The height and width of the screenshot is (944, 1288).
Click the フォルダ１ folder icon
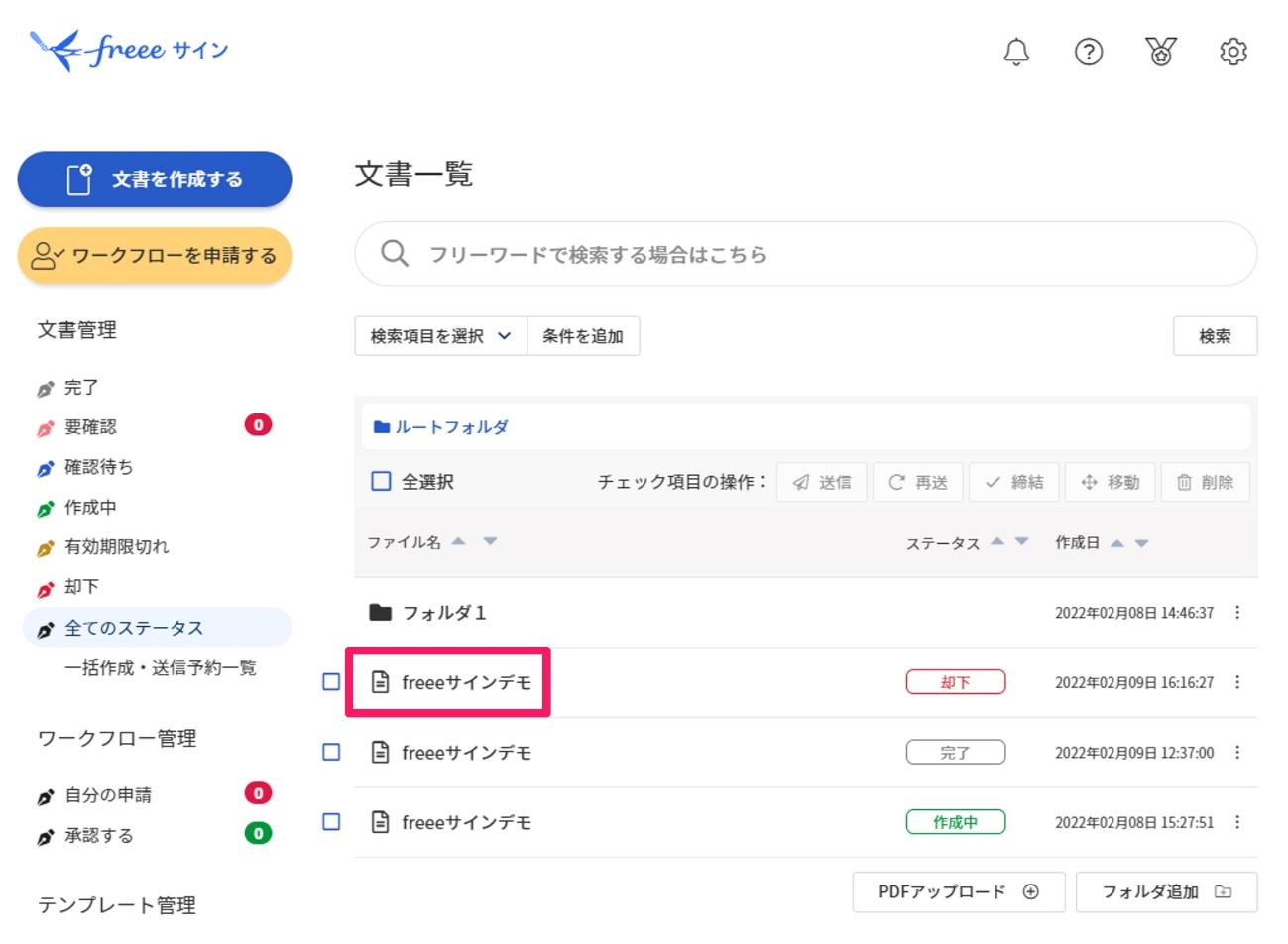coord(380,613)
